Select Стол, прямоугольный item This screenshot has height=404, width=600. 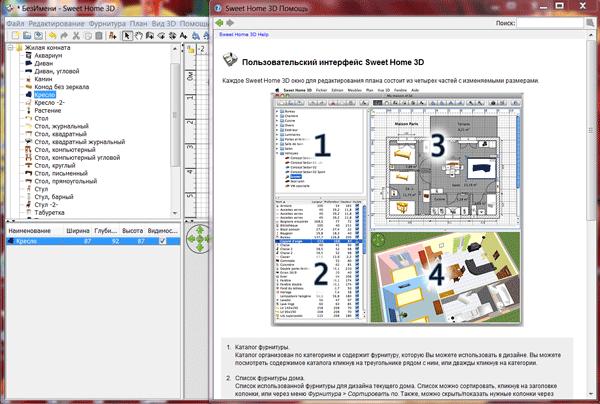tap(66, 181)
